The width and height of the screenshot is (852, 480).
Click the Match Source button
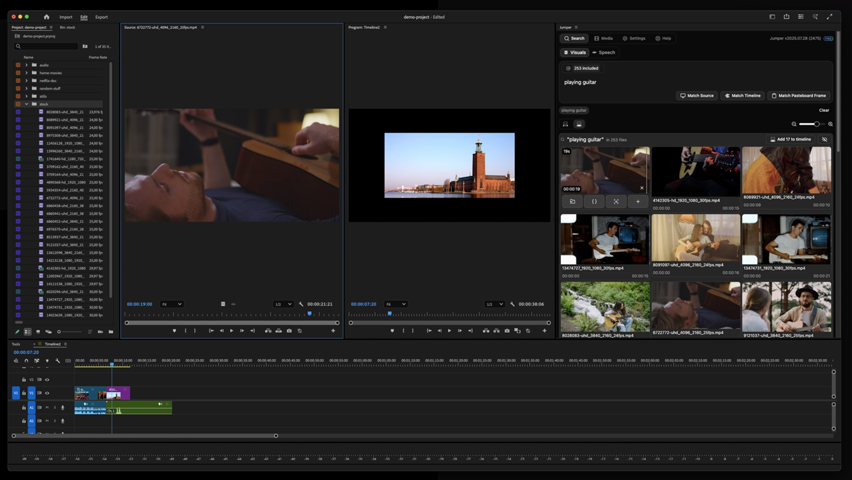point(697,96)
